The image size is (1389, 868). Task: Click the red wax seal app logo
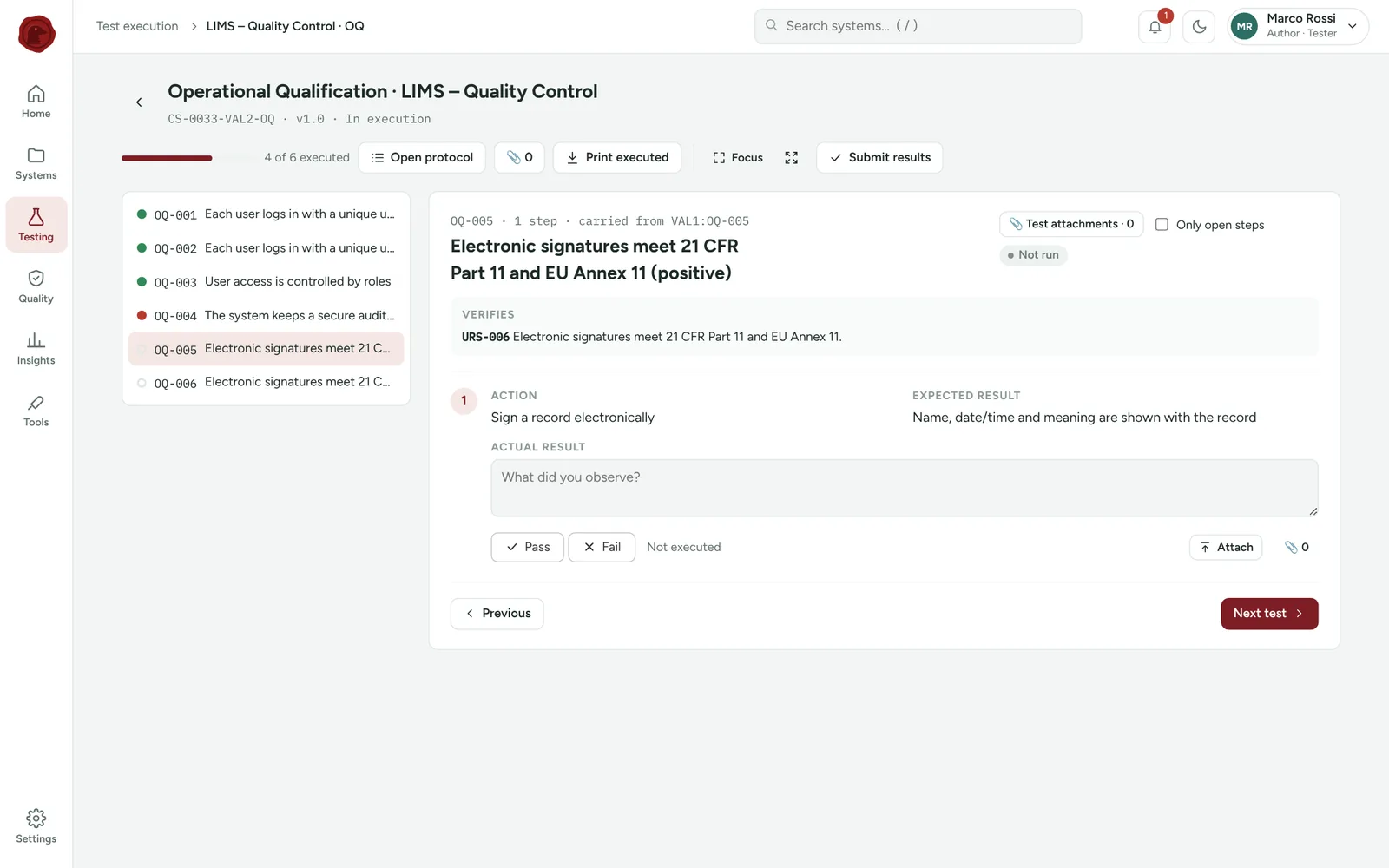36,34
